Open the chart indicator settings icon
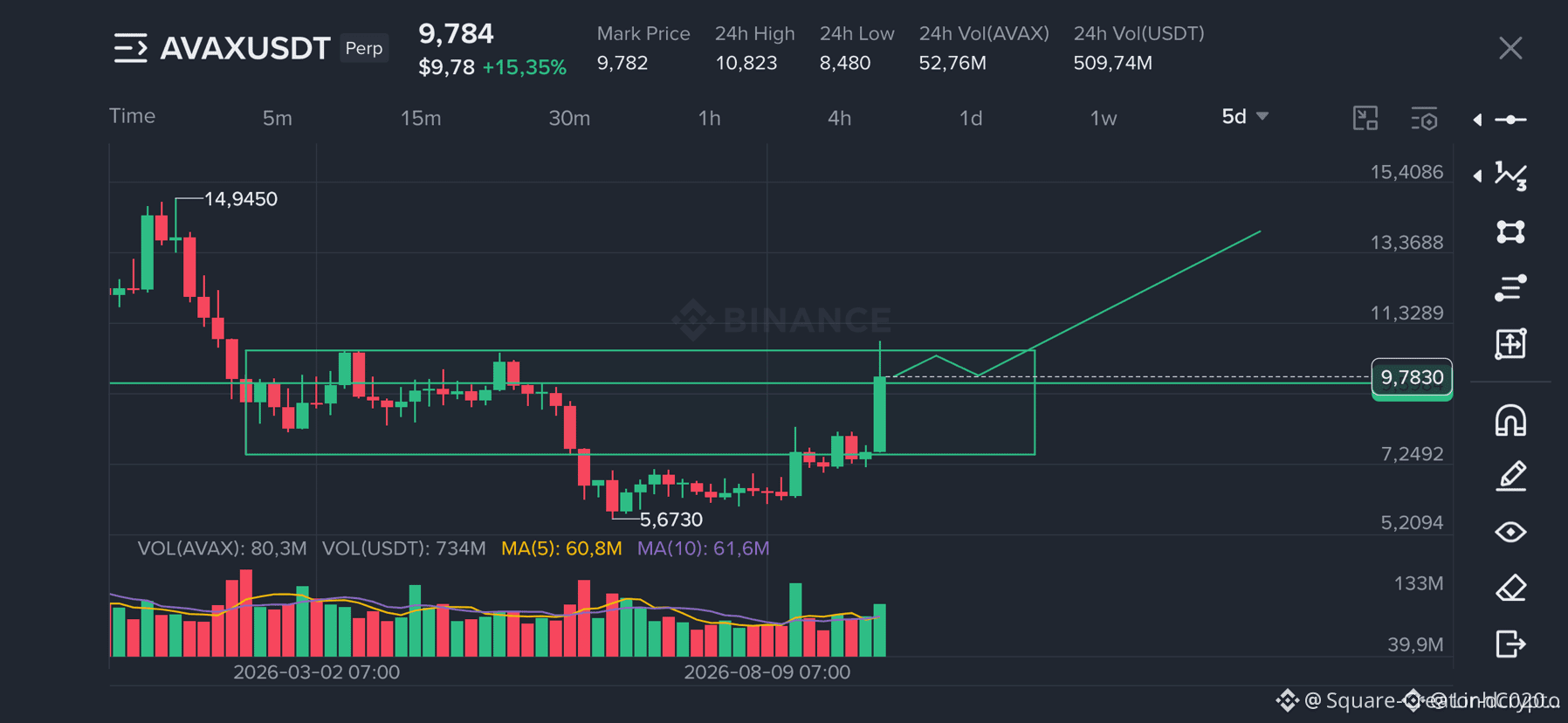This screenshot has width=1568, height=723. tap(1424, 119)
